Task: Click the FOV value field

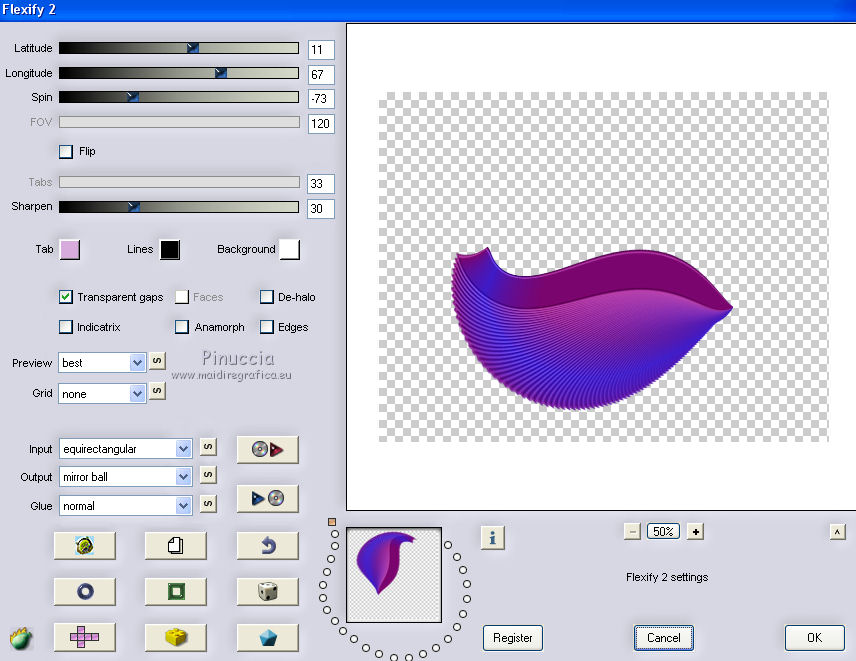Action: click(x=321, y=123)
